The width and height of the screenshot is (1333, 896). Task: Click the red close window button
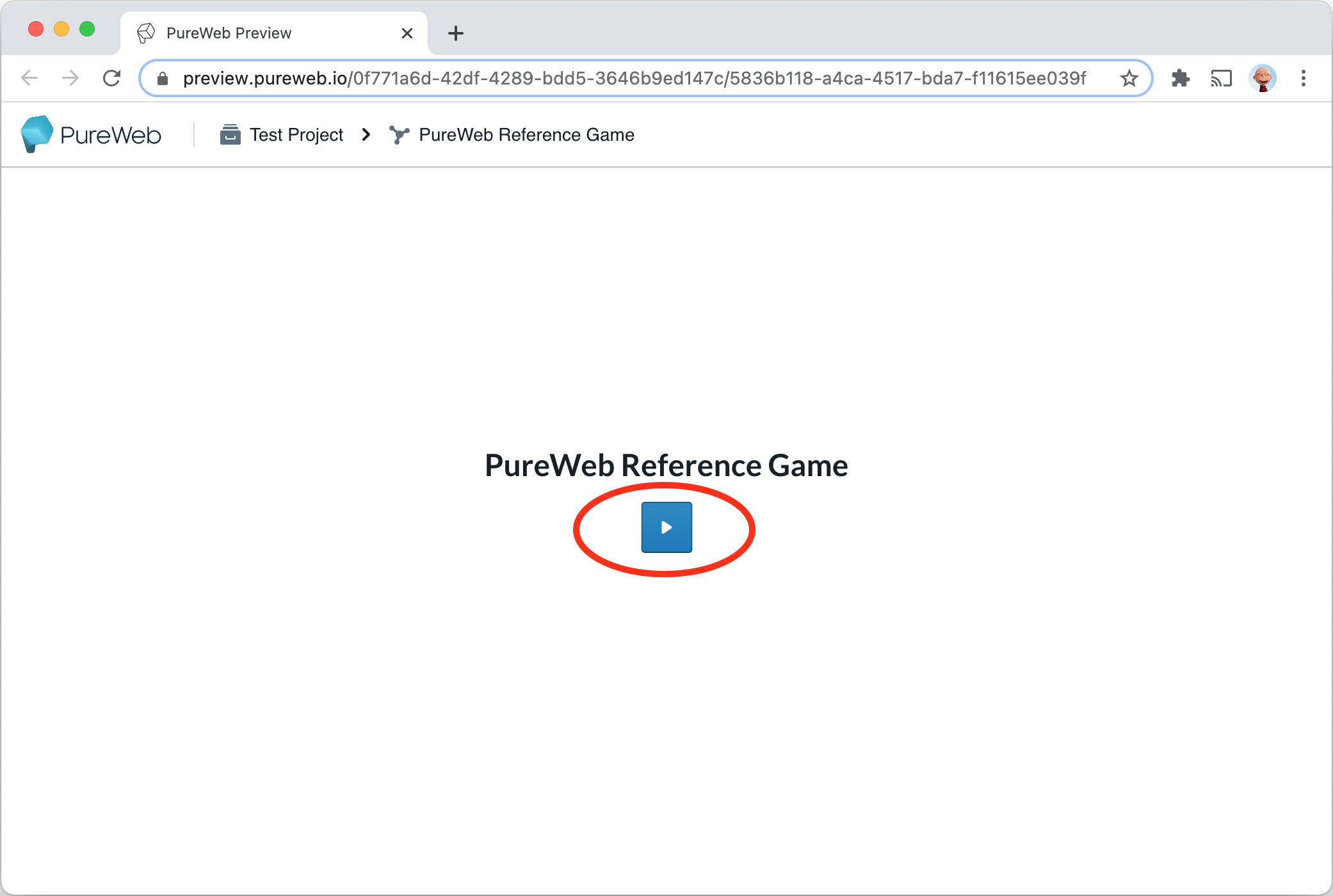(x=36, y=29)
